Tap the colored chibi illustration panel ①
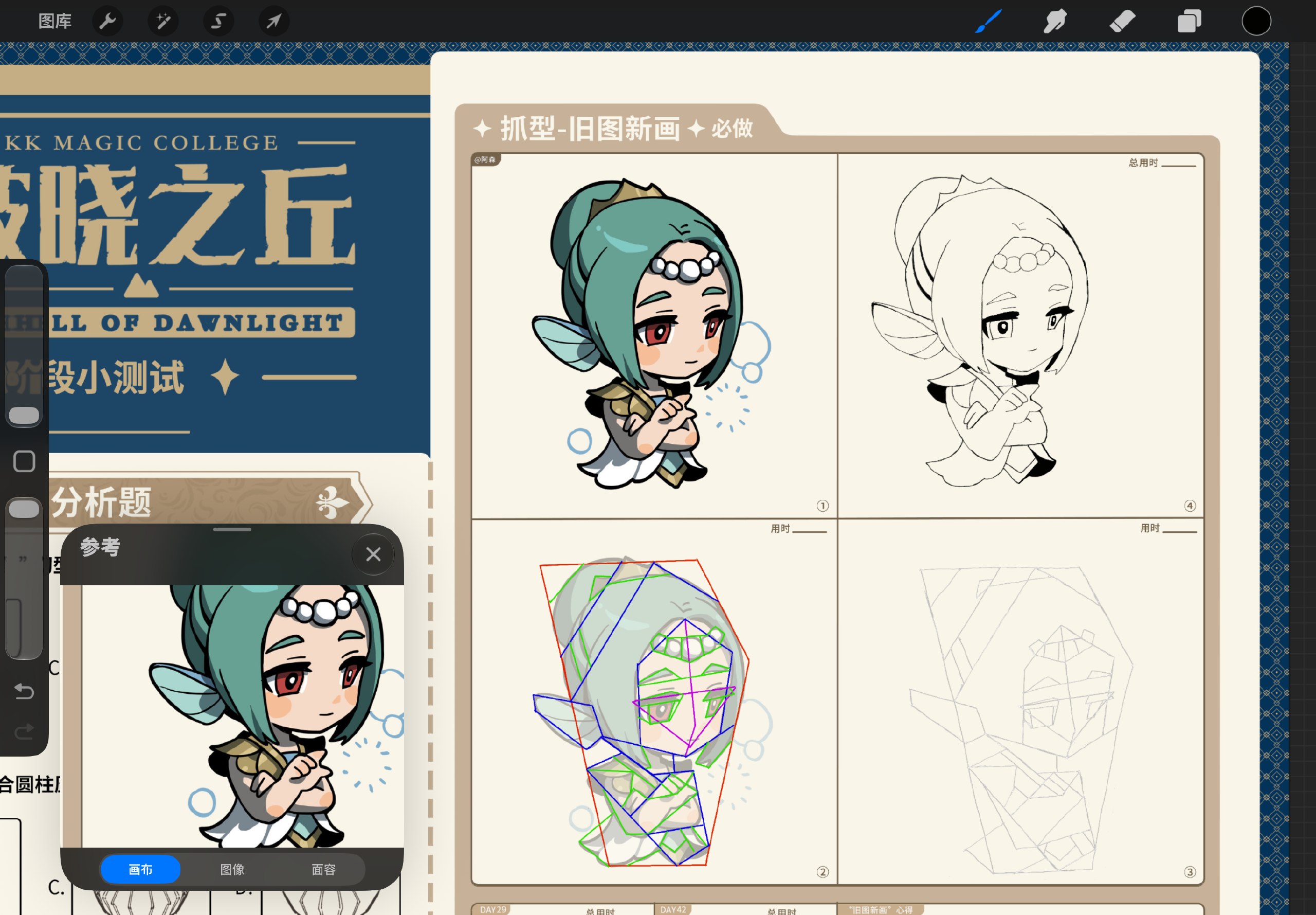Viewport: 1316px width, 915px height. coord(654,335)
